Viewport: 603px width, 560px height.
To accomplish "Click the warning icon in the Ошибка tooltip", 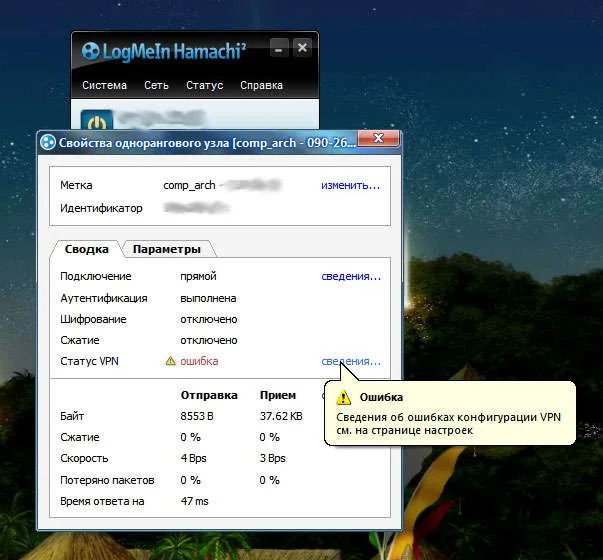I will pyautogui.click(x=343, y=397).
